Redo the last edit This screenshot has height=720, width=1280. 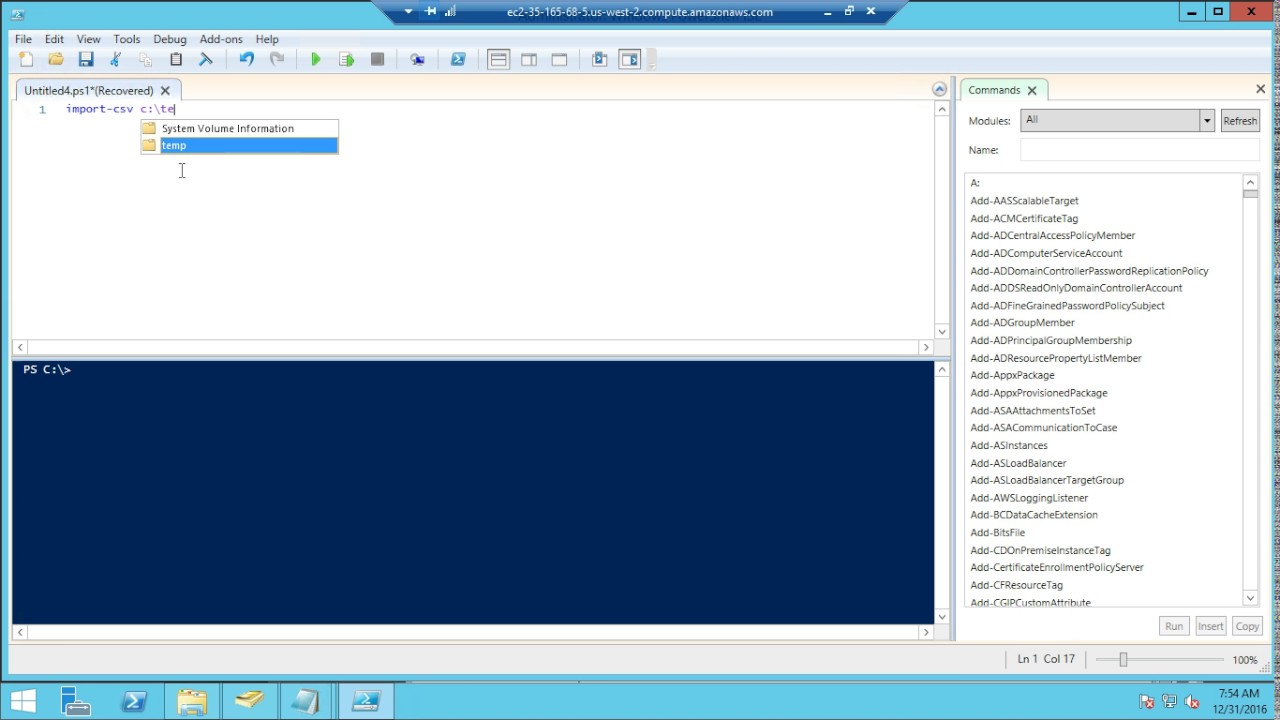pyautogui.click(x=277, y=60)
